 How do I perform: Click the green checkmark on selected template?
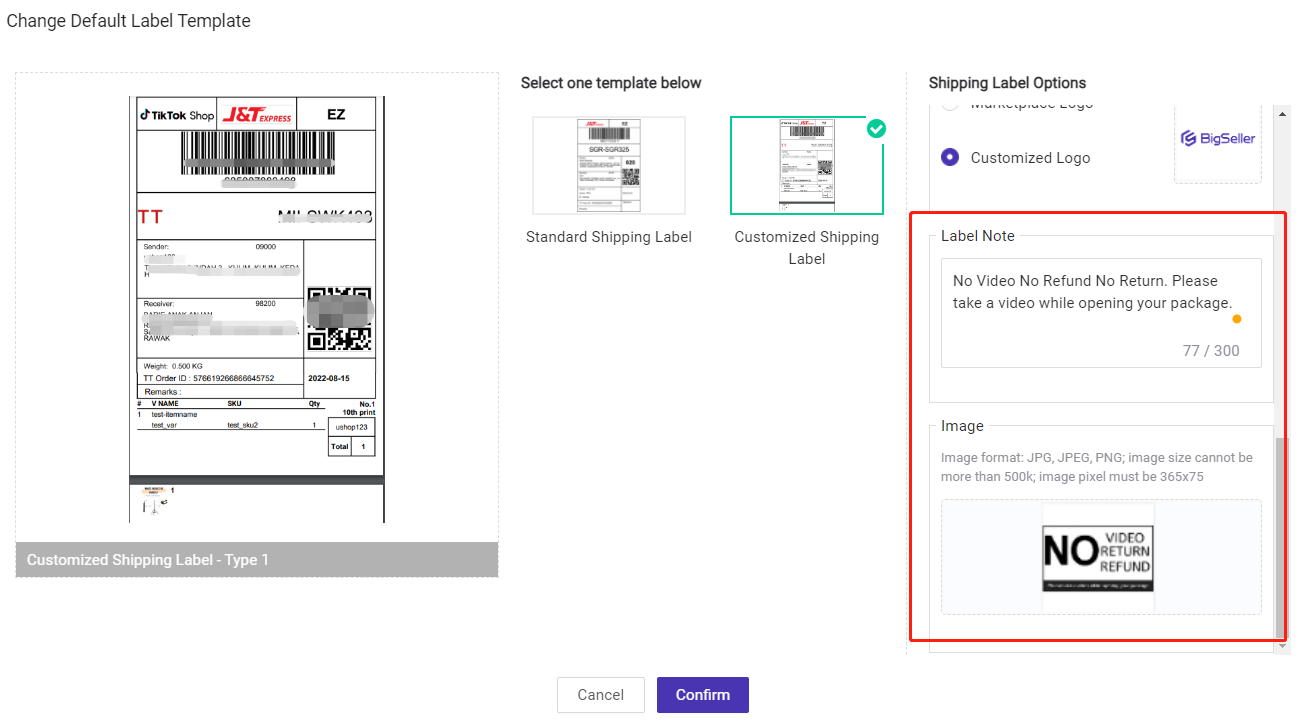click(877, 128)
